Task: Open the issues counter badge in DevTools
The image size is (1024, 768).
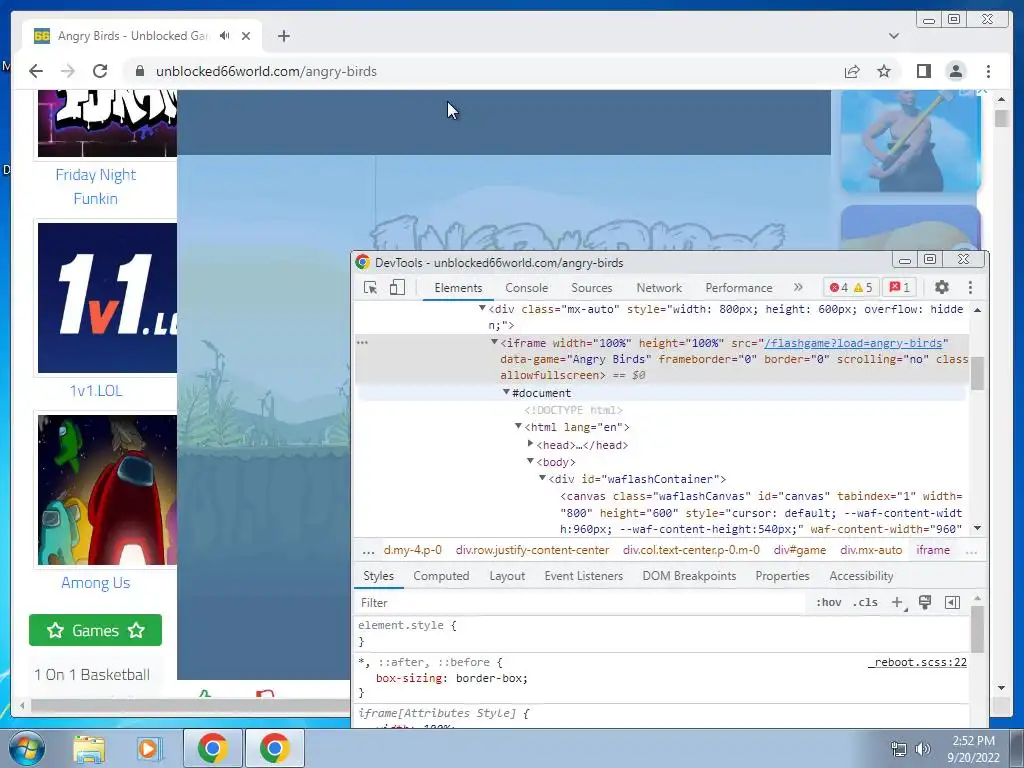Action: (899, 287)
